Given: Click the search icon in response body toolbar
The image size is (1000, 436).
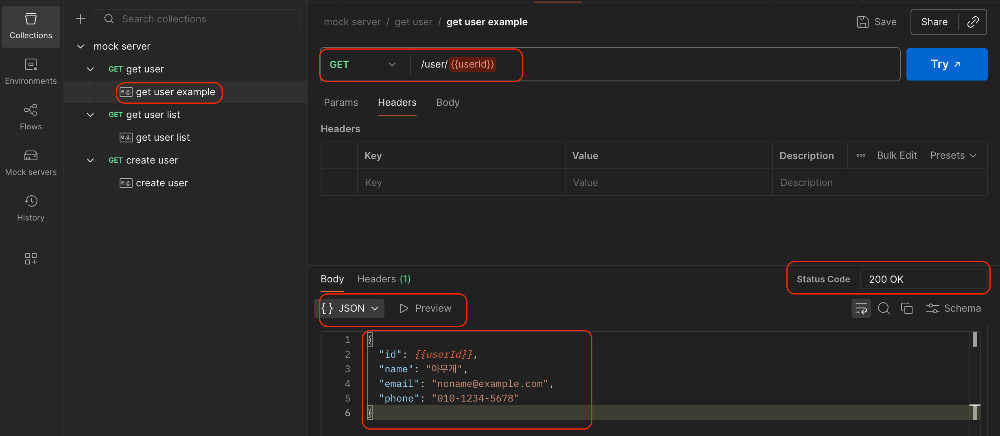Looking at the screenshot, I should [884, 309].
